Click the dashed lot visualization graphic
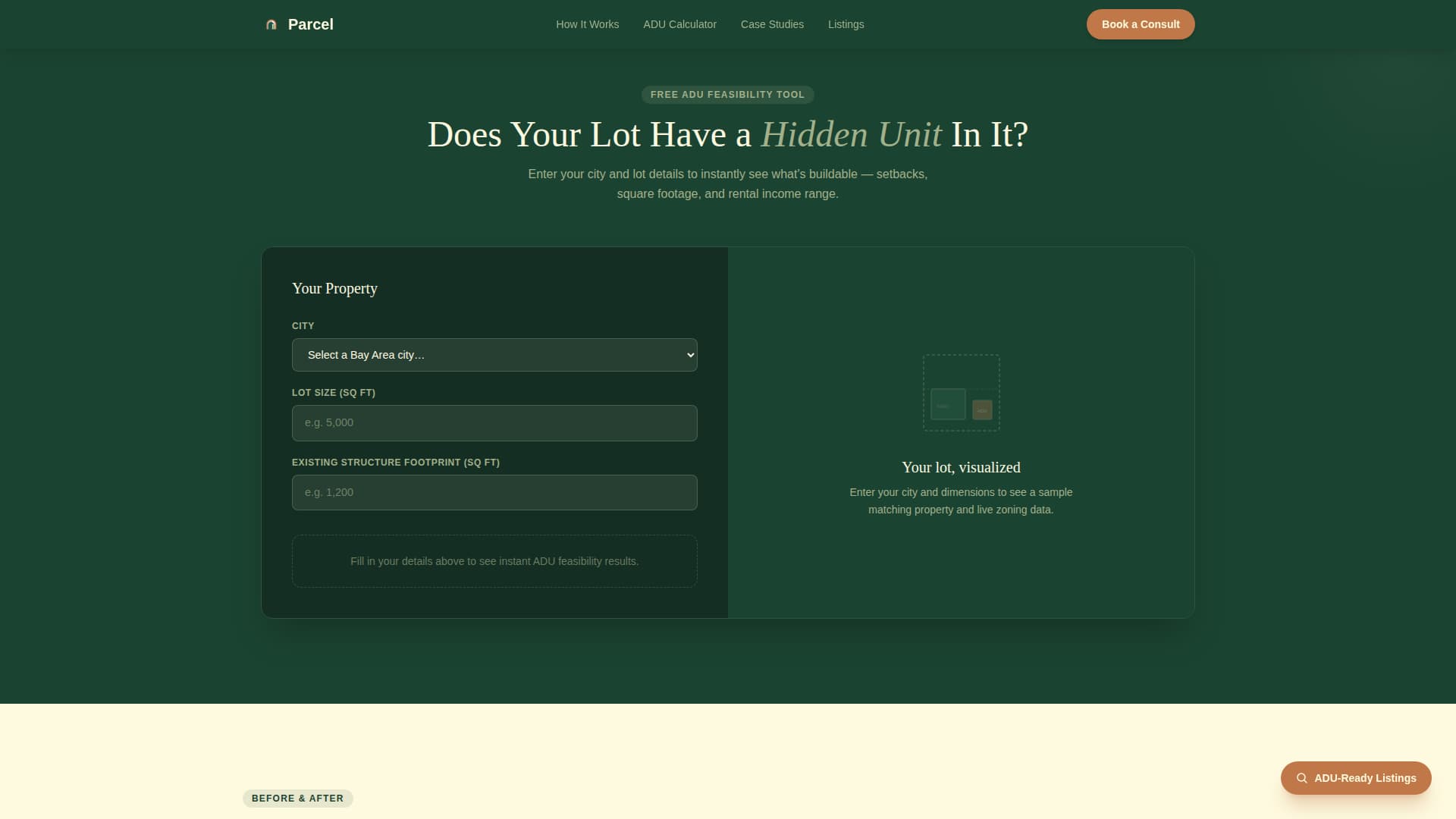 pyautogui.click(x=961, y=393)
